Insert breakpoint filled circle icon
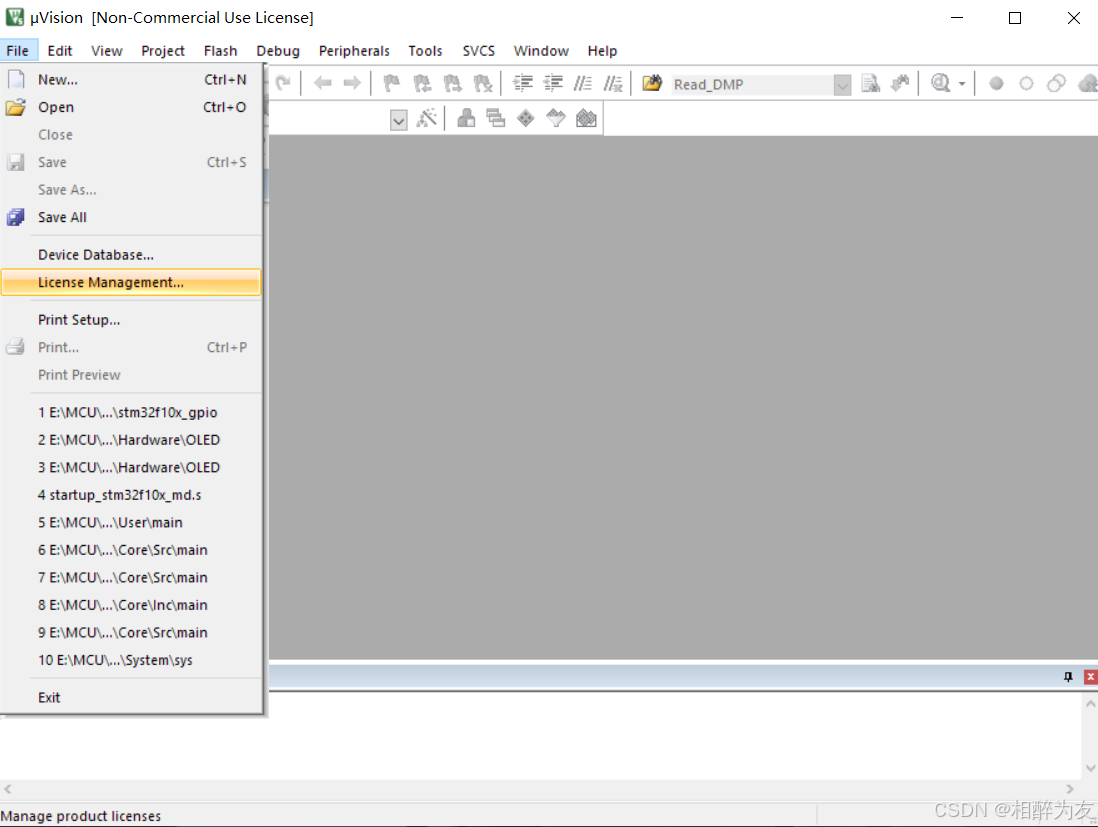Image resolution: width=1098 pixels, height=827 pixels. click(x=996, y=84)
